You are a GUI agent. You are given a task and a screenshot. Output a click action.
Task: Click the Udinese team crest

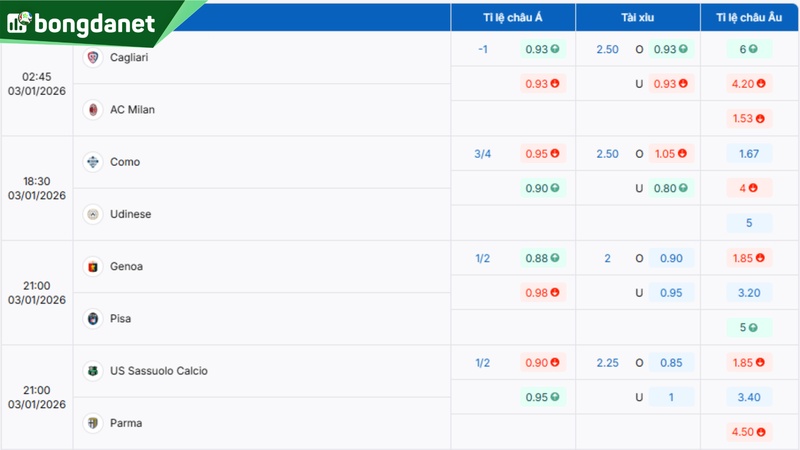point(93,214)
